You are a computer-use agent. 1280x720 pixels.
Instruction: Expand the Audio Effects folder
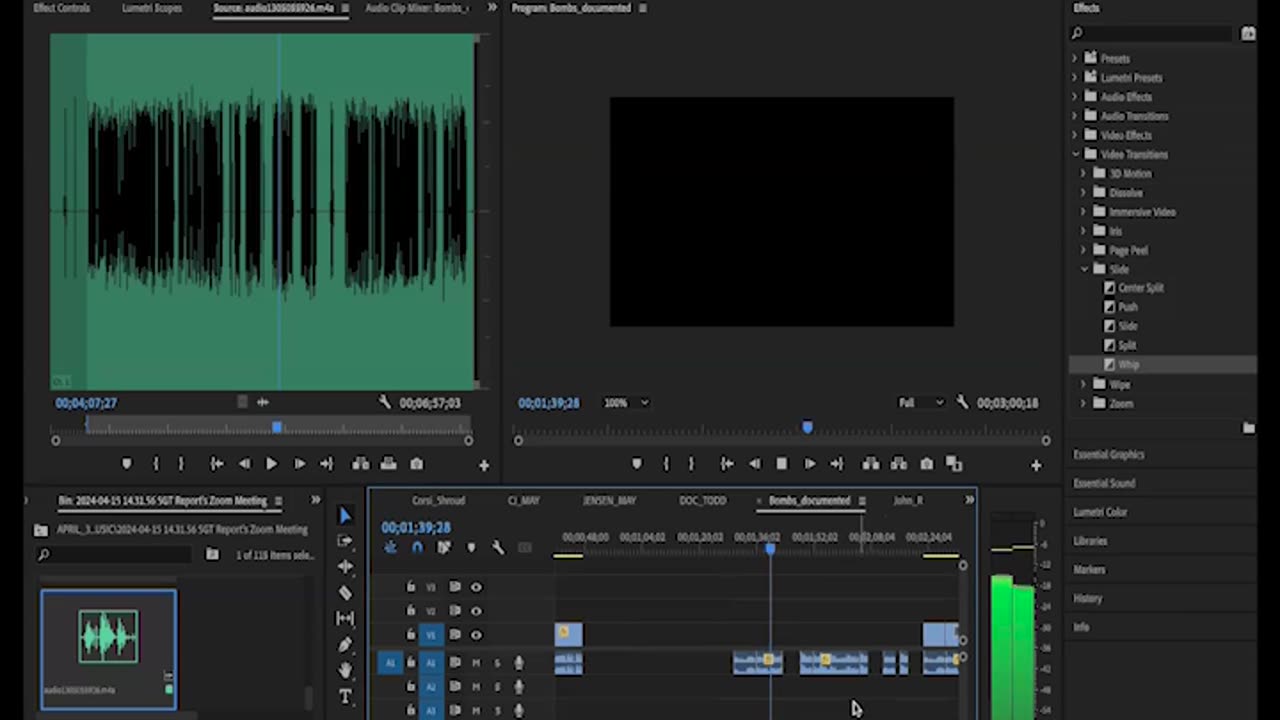[1075, 96]
